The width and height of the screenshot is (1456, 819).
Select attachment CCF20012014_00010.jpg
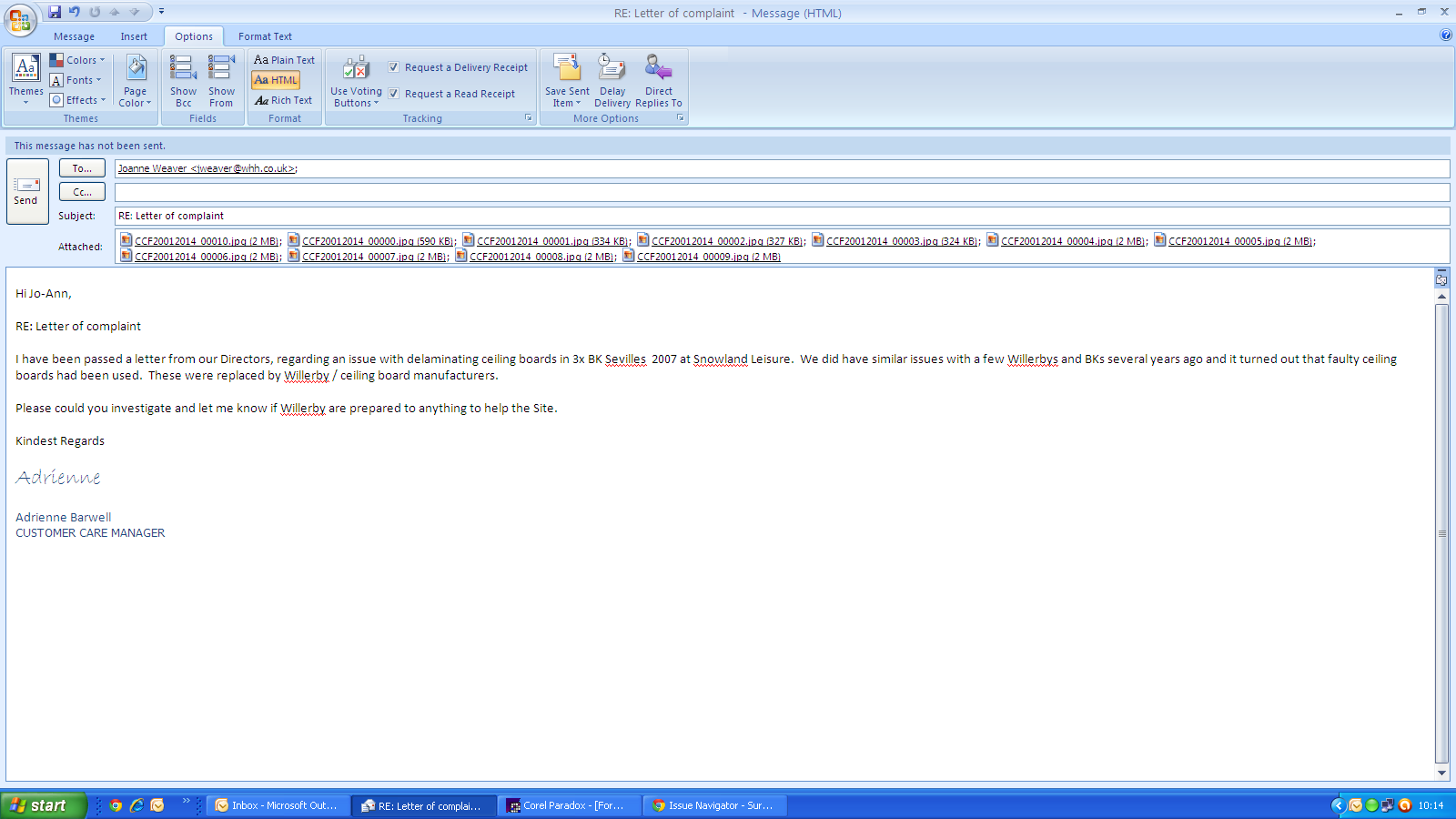pyautogui.click(x=200, y=241)
